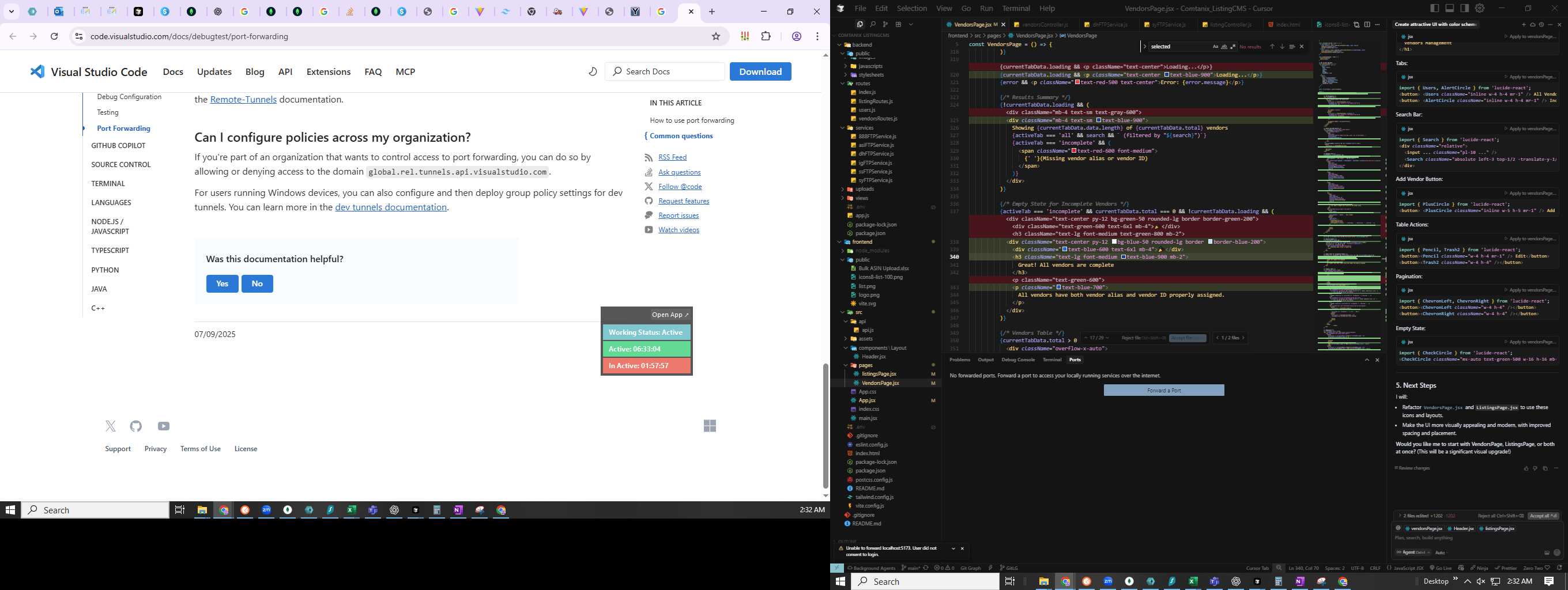1568x590 pixels.
Task: Click thumbs down on the AI response
Action: pos(1535,468)
